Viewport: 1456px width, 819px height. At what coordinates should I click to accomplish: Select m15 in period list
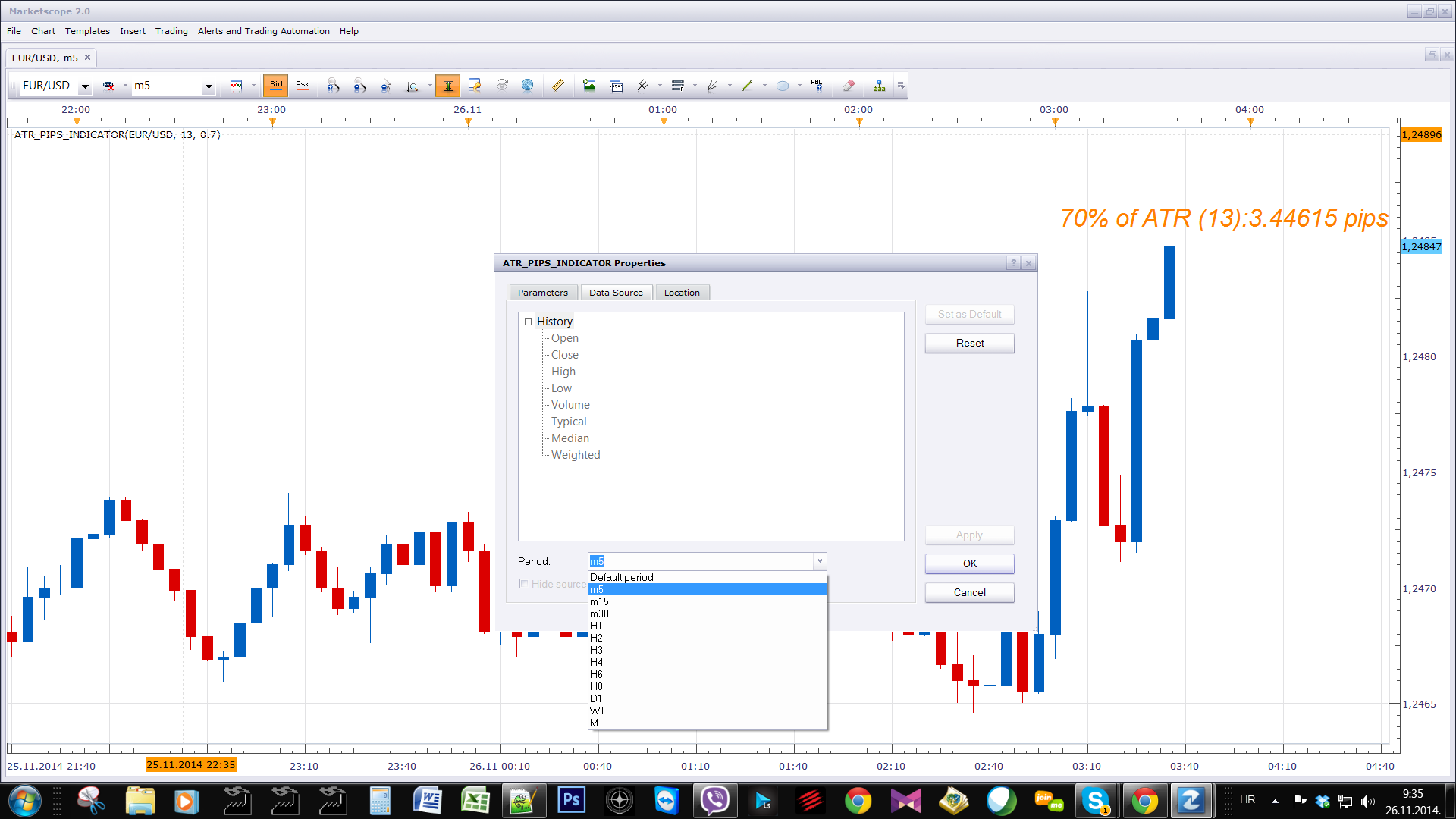click(x=707, y=601)
